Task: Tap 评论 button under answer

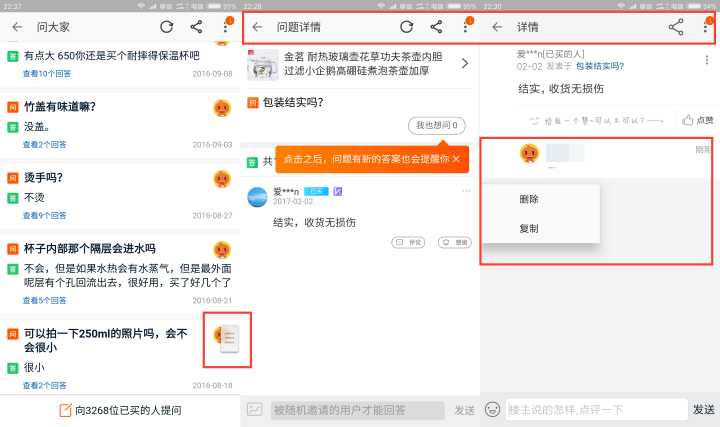Action: (408, 242)
